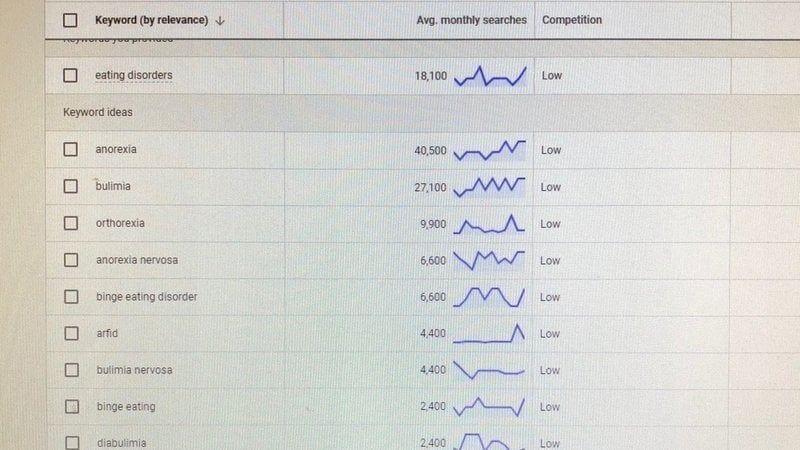Screen dimensions: 800x450
Task: Click the eating disorders trend sparkline
Action: (x=489, y=76)
